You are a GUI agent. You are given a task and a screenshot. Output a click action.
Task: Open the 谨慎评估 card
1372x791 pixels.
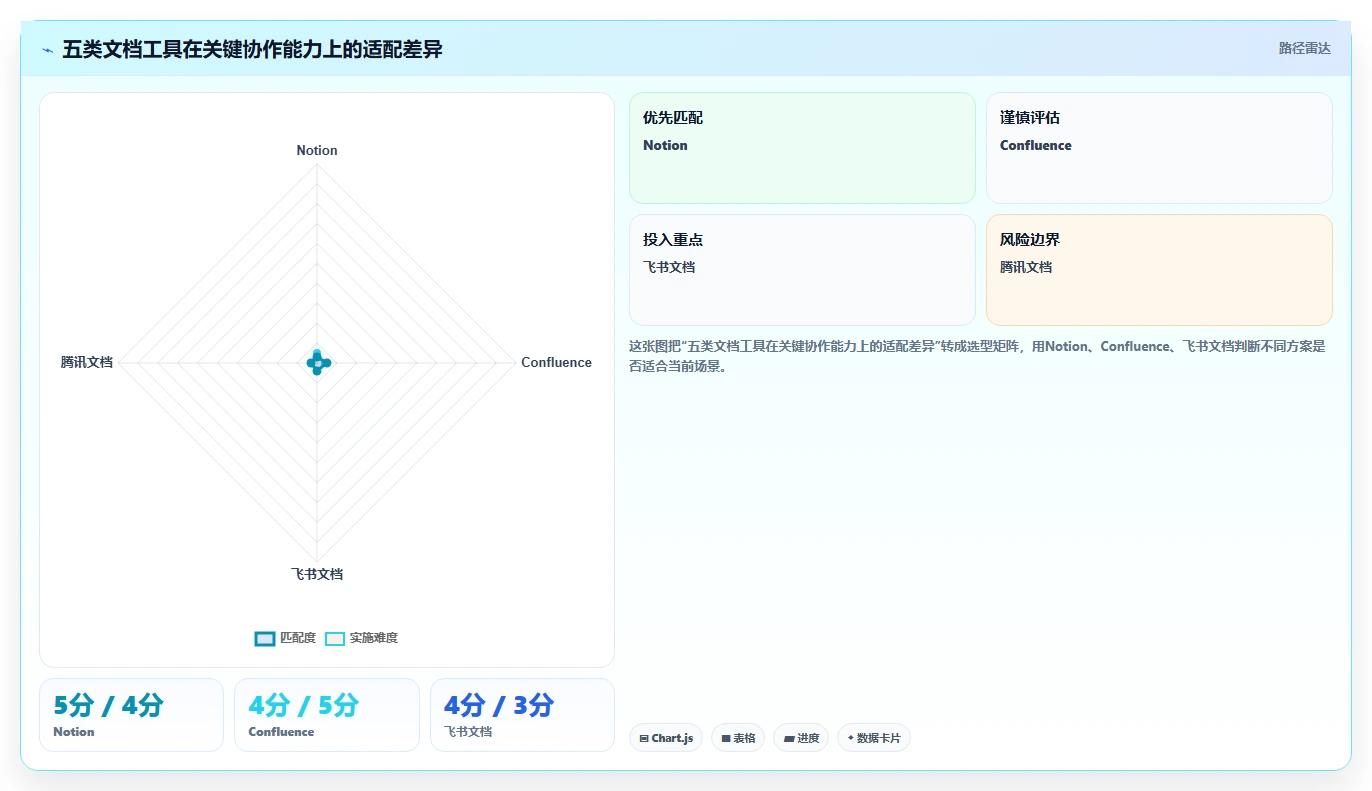[1159, 148]
